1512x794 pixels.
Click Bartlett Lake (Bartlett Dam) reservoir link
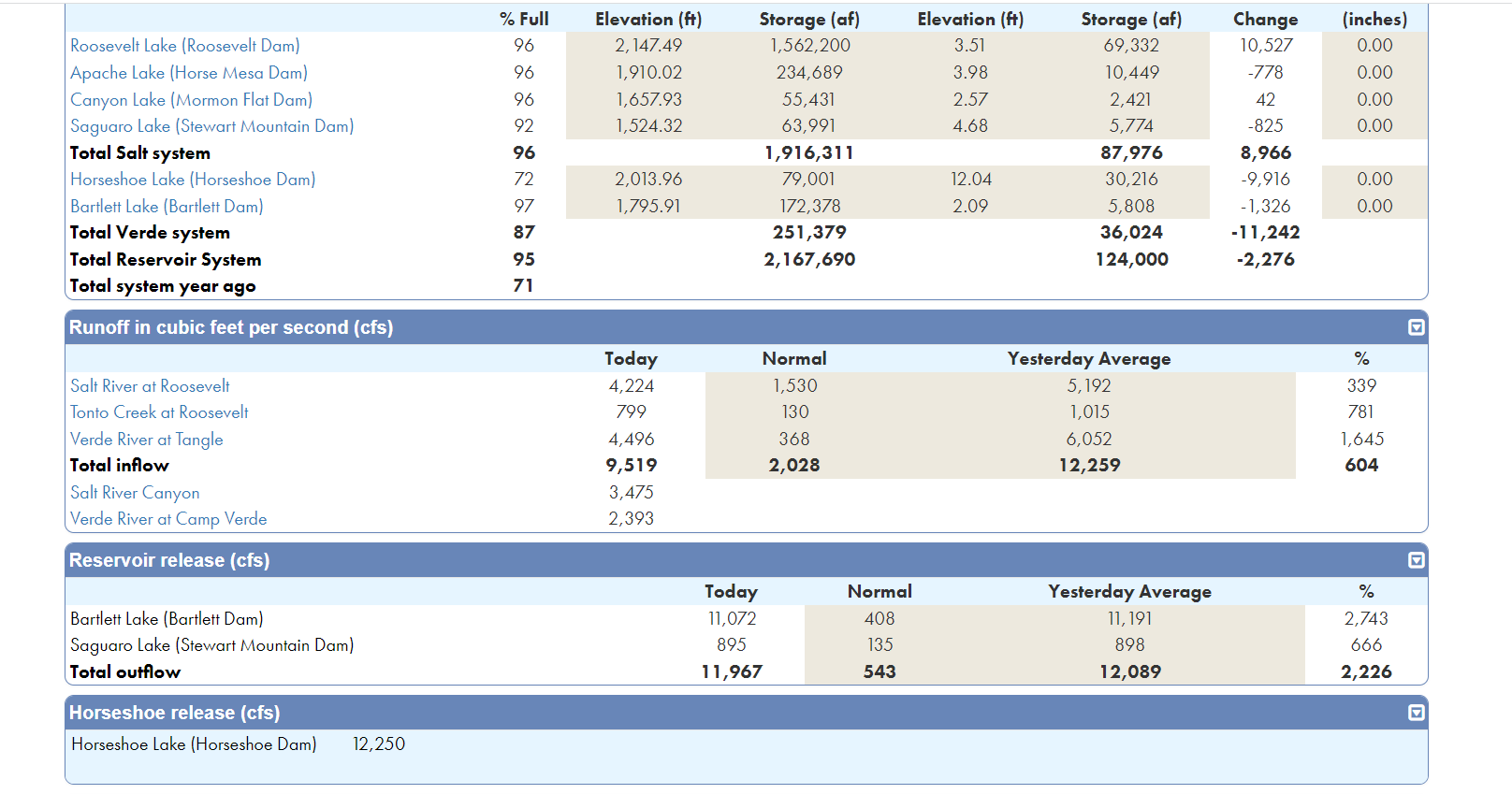point(167,207)
